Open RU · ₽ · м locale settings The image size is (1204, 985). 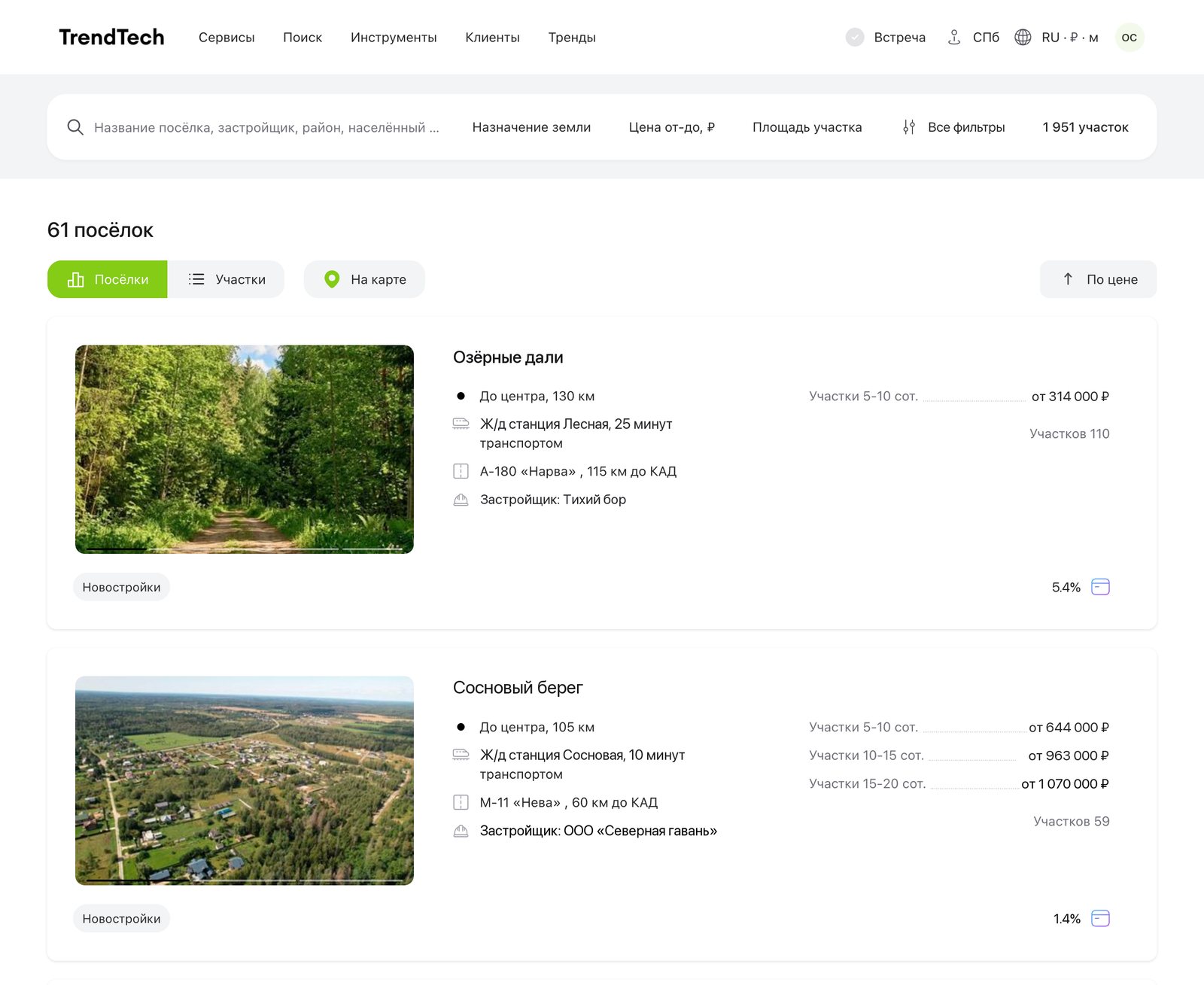click(x=1070, y=38)
